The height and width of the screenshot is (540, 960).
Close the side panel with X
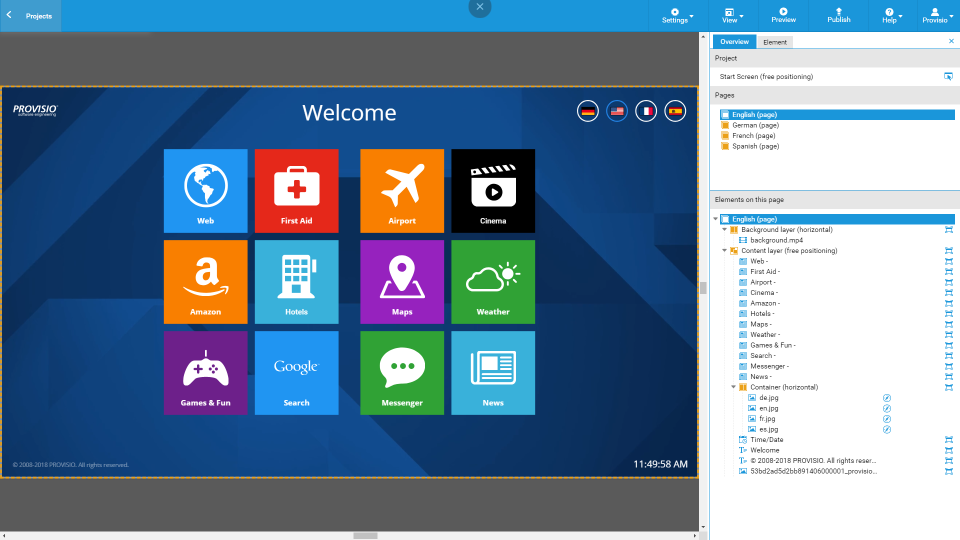tap(951, 41)
